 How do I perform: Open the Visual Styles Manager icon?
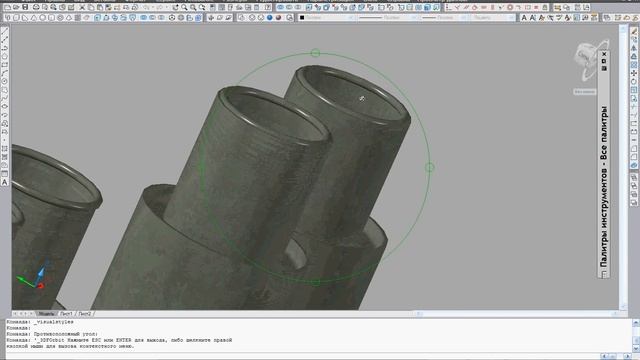coord(289,18)
